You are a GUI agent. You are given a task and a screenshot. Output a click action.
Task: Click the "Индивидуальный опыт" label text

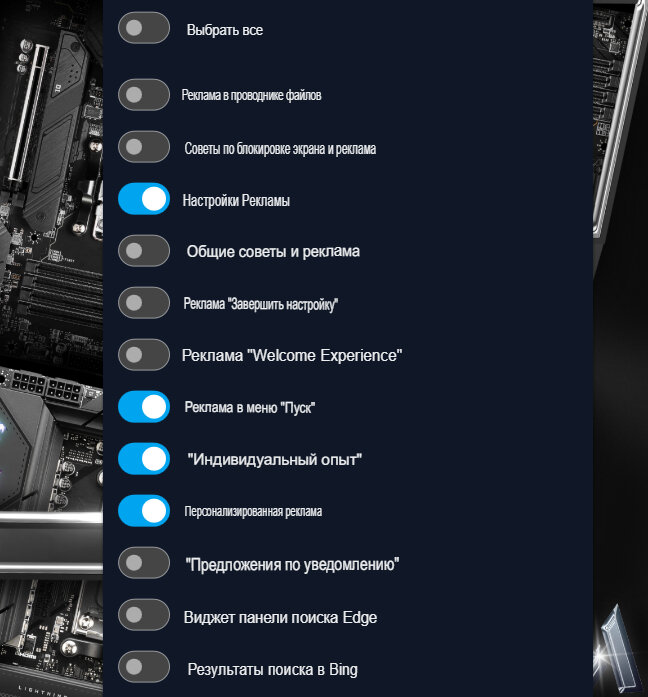tap(275, 459)
